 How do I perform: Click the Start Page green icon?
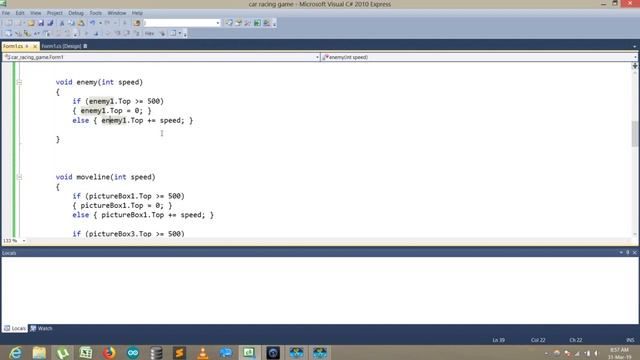257,23
